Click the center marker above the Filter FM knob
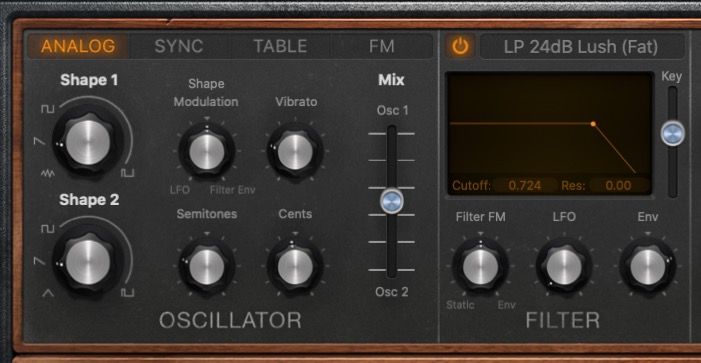The width and height of the screenshot is (701, 363). pos(480,234)
